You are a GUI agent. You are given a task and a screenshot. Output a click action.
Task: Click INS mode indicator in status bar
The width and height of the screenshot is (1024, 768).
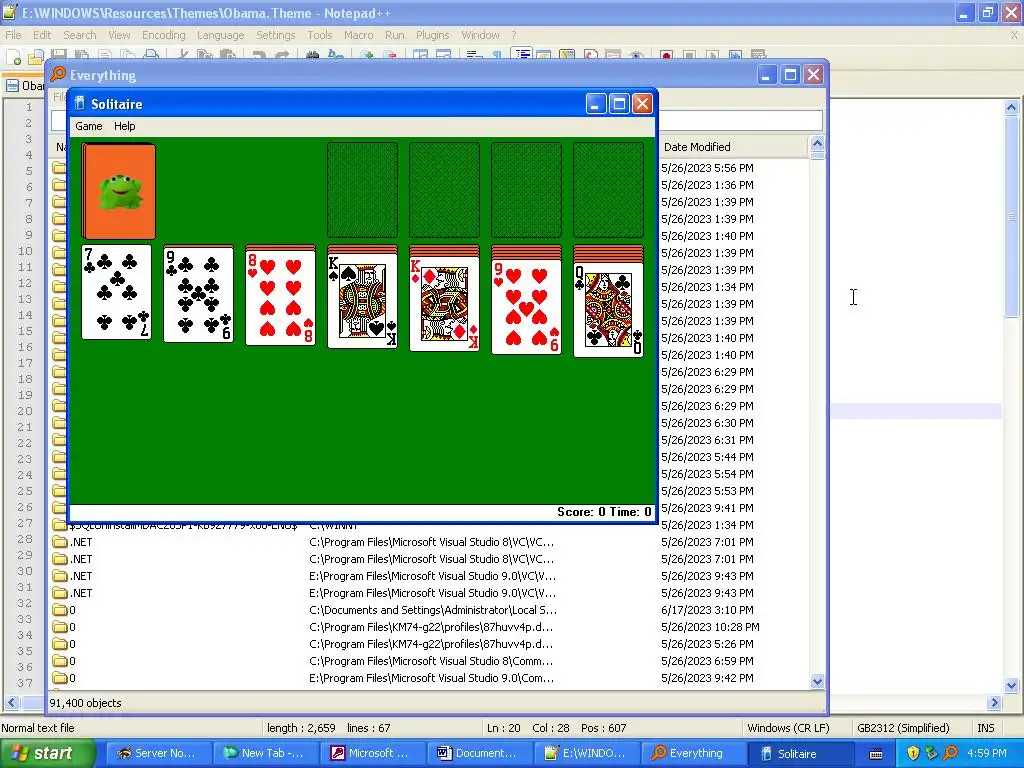pyautogui.click(x=985, y=728)
